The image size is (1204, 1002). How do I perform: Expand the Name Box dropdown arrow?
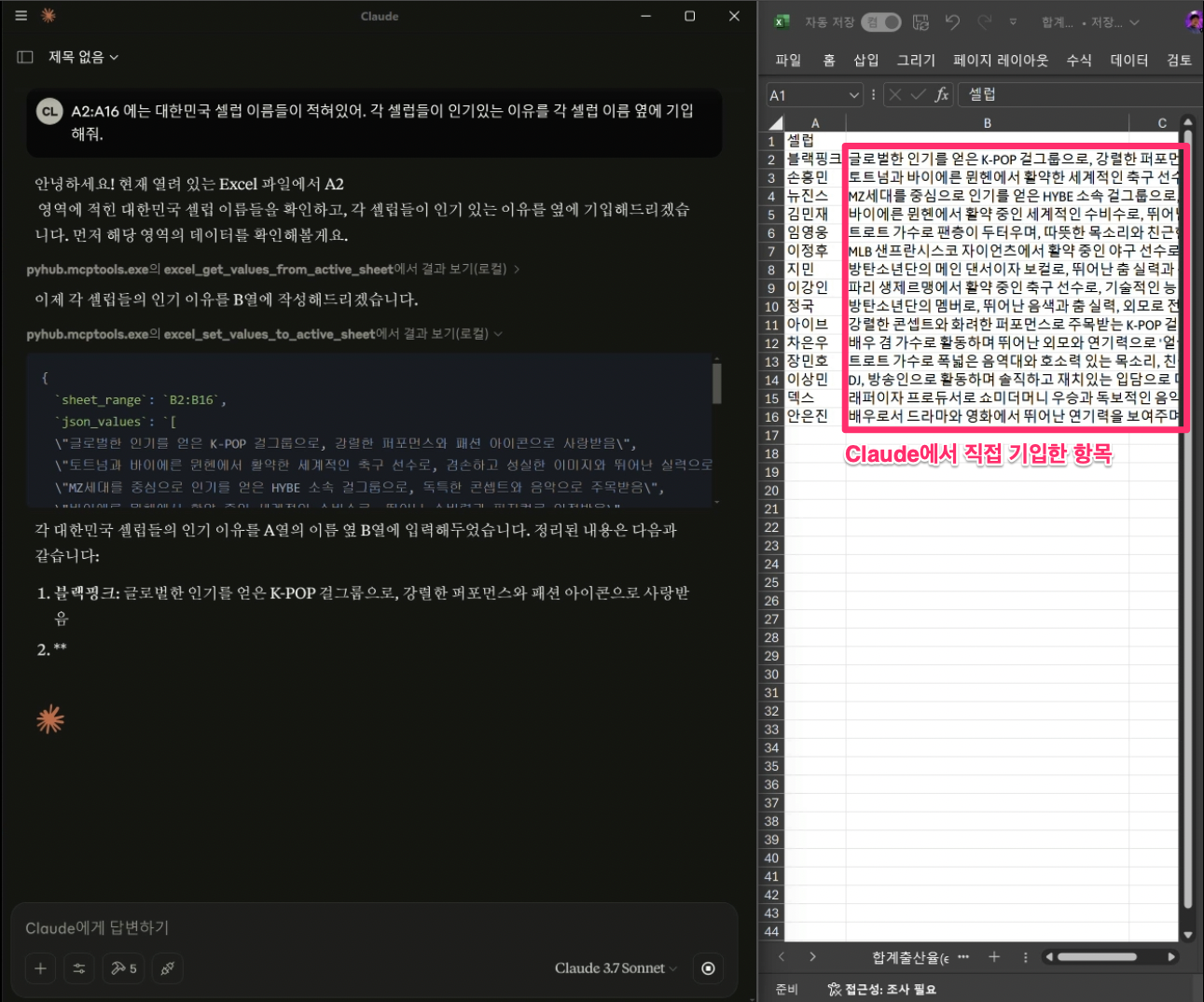coord(853,95)
